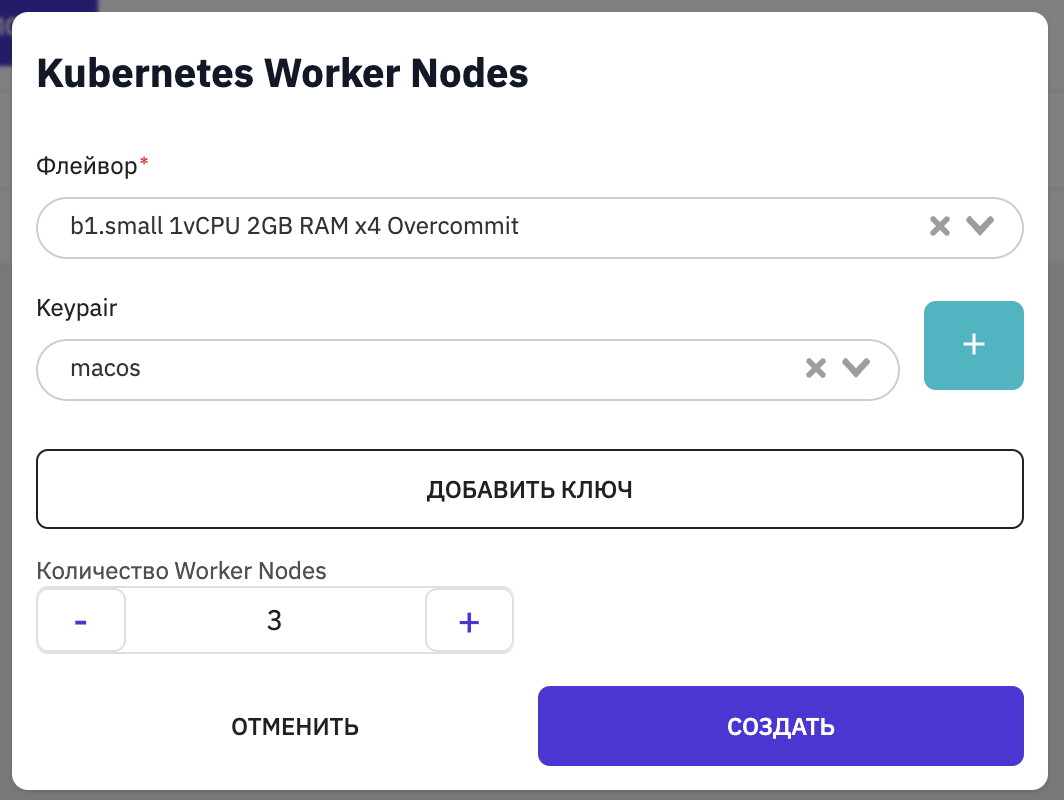1064x800 pixels.
Task: Clear the macos keypair selection
Action: pos(816,368)
